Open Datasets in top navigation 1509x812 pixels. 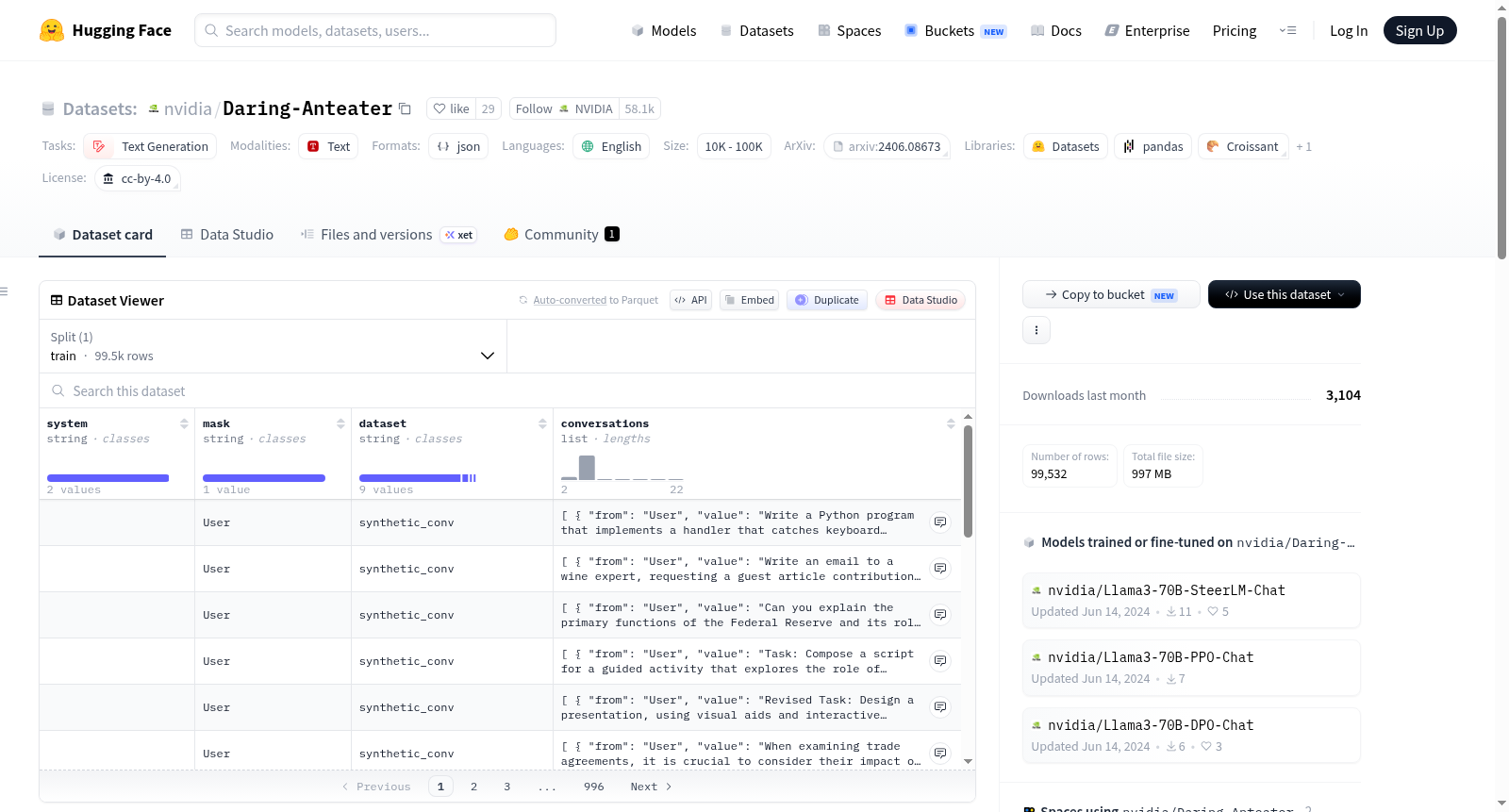[756, 30]
